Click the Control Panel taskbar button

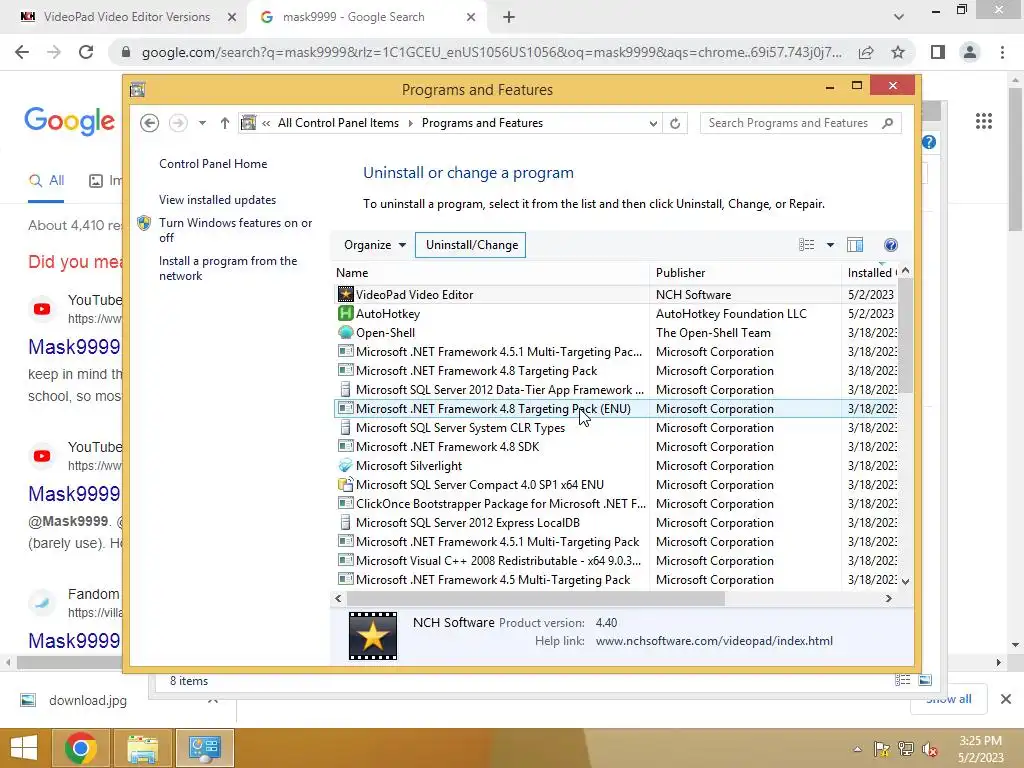pos(205,748)
